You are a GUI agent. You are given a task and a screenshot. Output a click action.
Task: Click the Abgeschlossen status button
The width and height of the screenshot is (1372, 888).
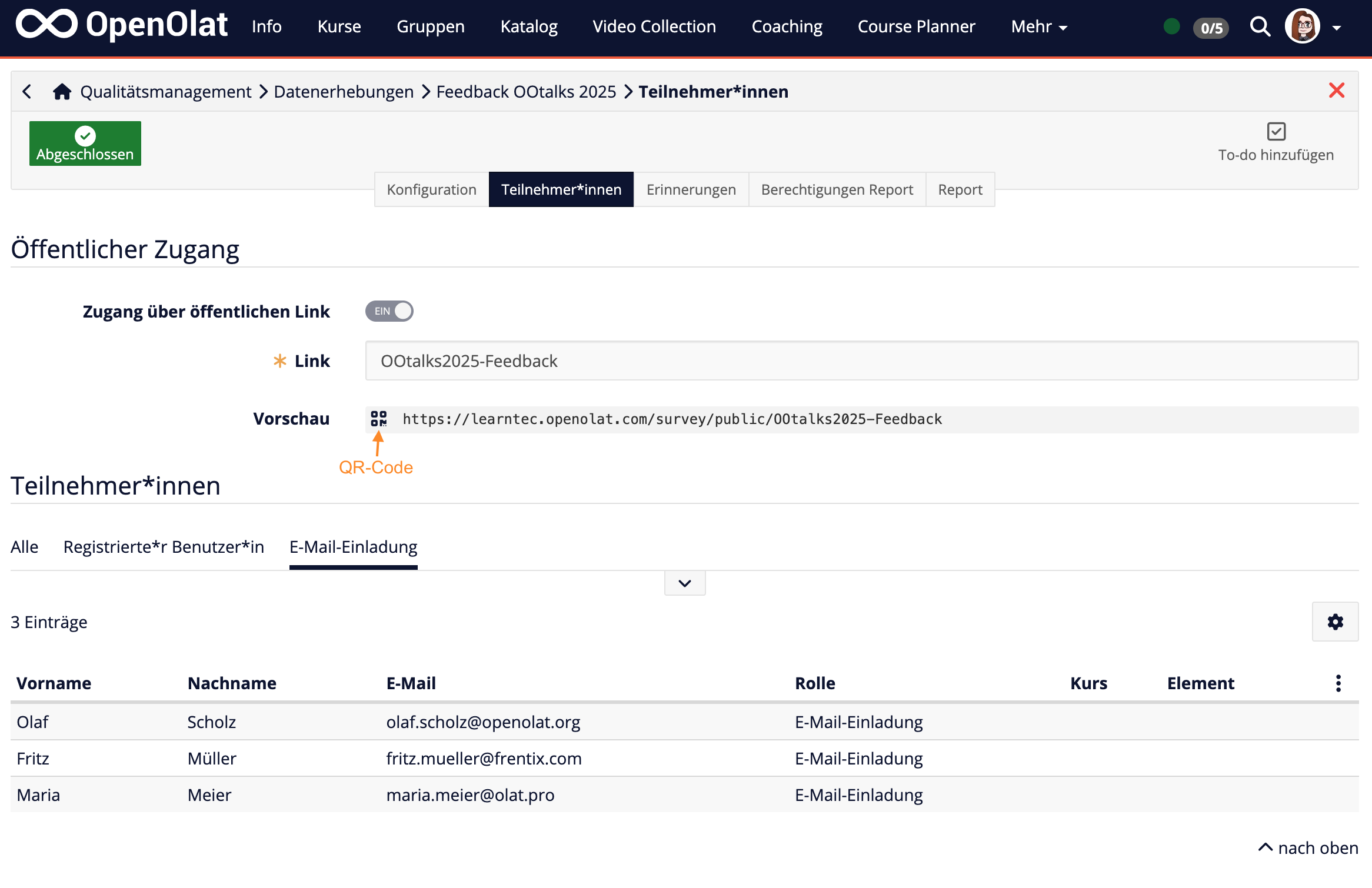85,143
